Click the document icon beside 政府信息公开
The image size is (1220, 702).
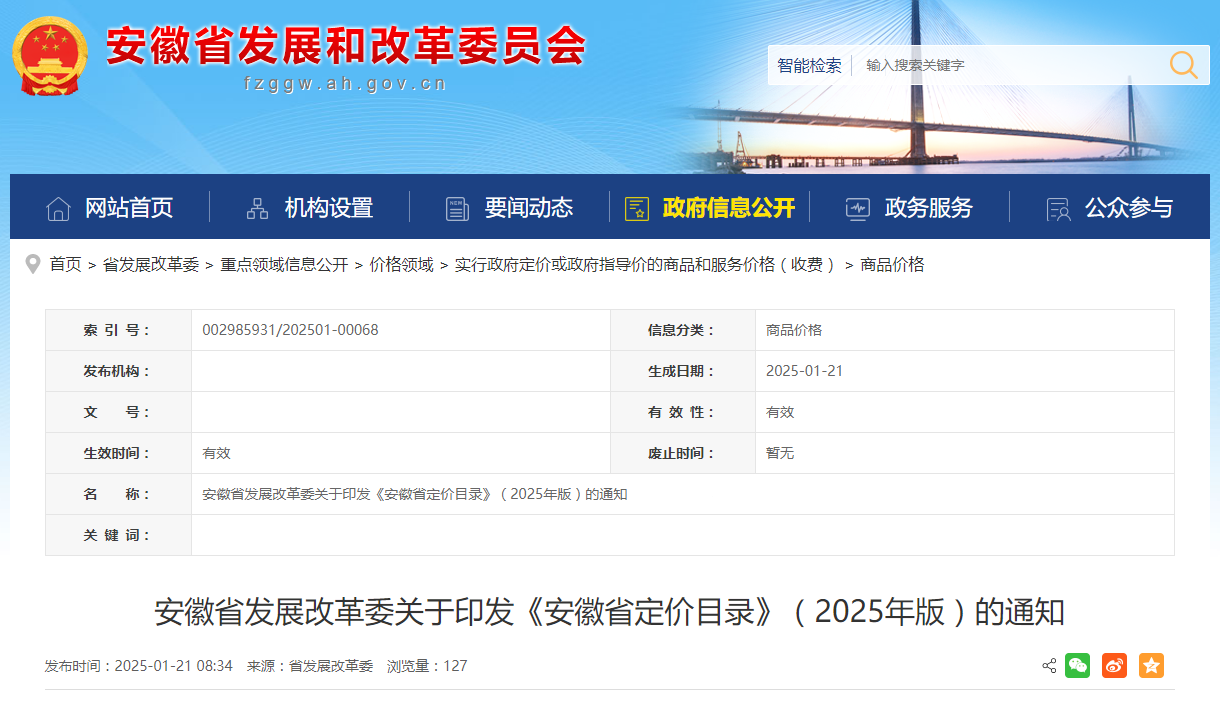coord(637,208)
